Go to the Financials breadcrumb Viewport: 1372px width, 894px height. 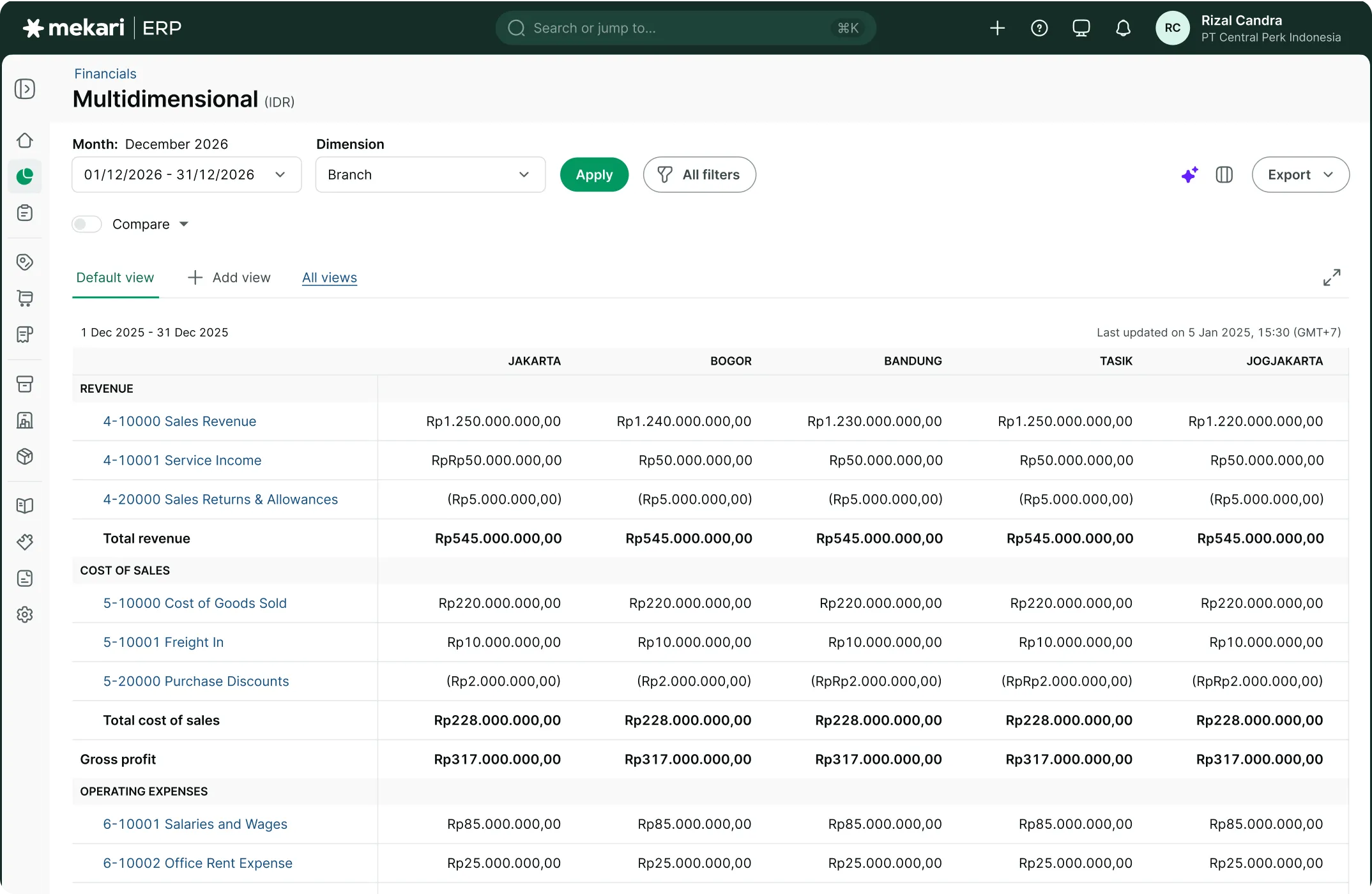(105, 73)
